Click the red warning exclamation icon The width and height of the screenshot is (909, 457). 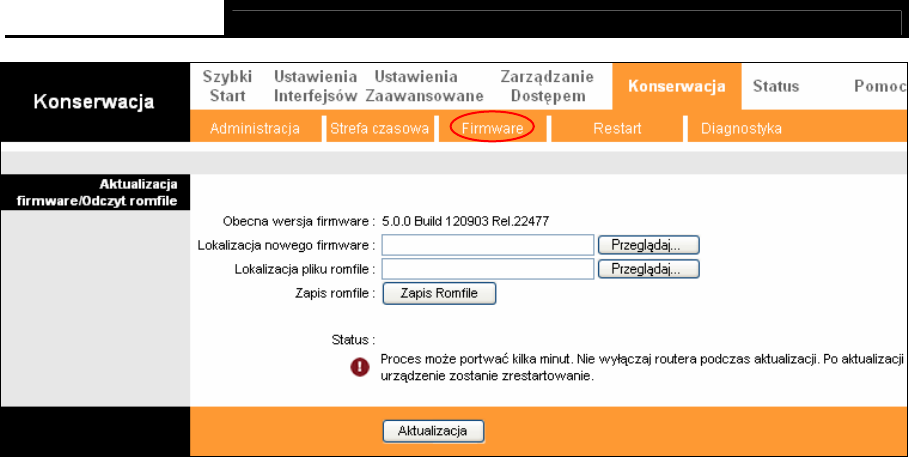pos(360,367)
